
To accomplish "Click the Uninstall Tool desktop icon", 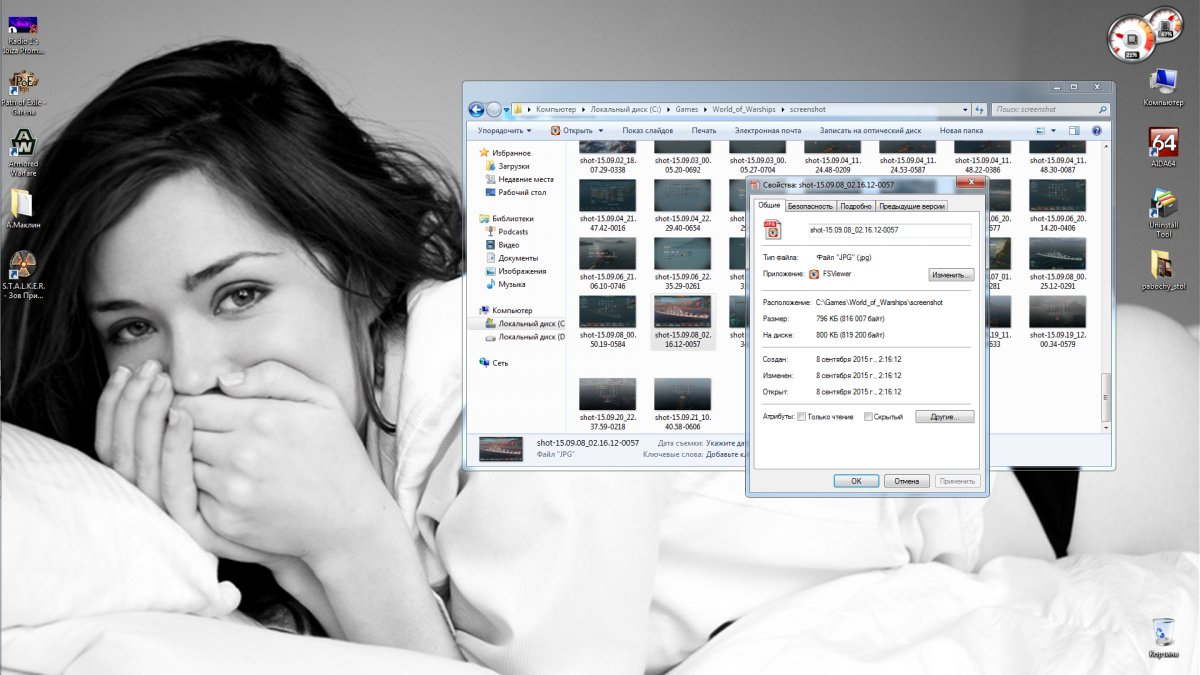I will (1163, 204).
